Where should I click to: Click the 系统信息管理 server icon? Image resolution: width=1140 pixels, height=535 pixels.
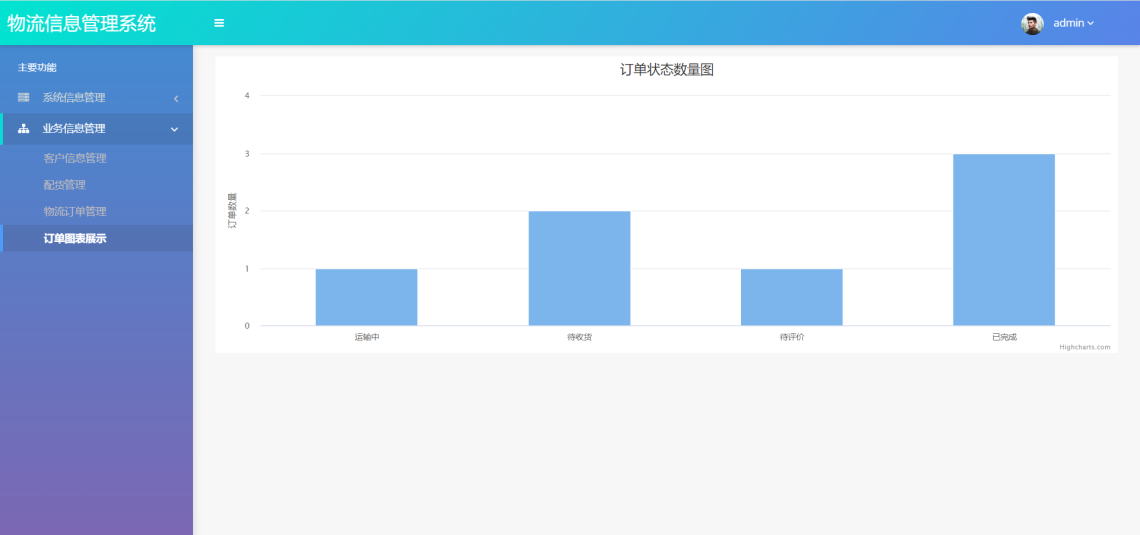tap(23, 97)
